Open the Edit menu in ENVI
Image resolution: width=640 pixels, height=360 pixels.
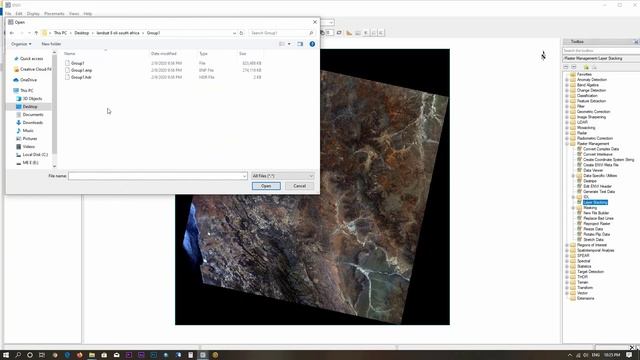point(19,14)
